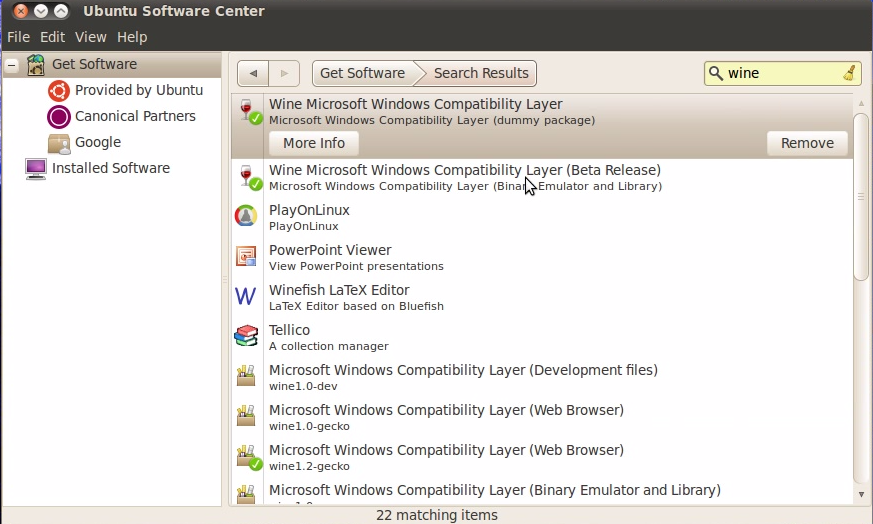This screenshot has width=873, height=524.
Task: Click the package icon for wine1.0-gecko
Action: pos(246,416)
